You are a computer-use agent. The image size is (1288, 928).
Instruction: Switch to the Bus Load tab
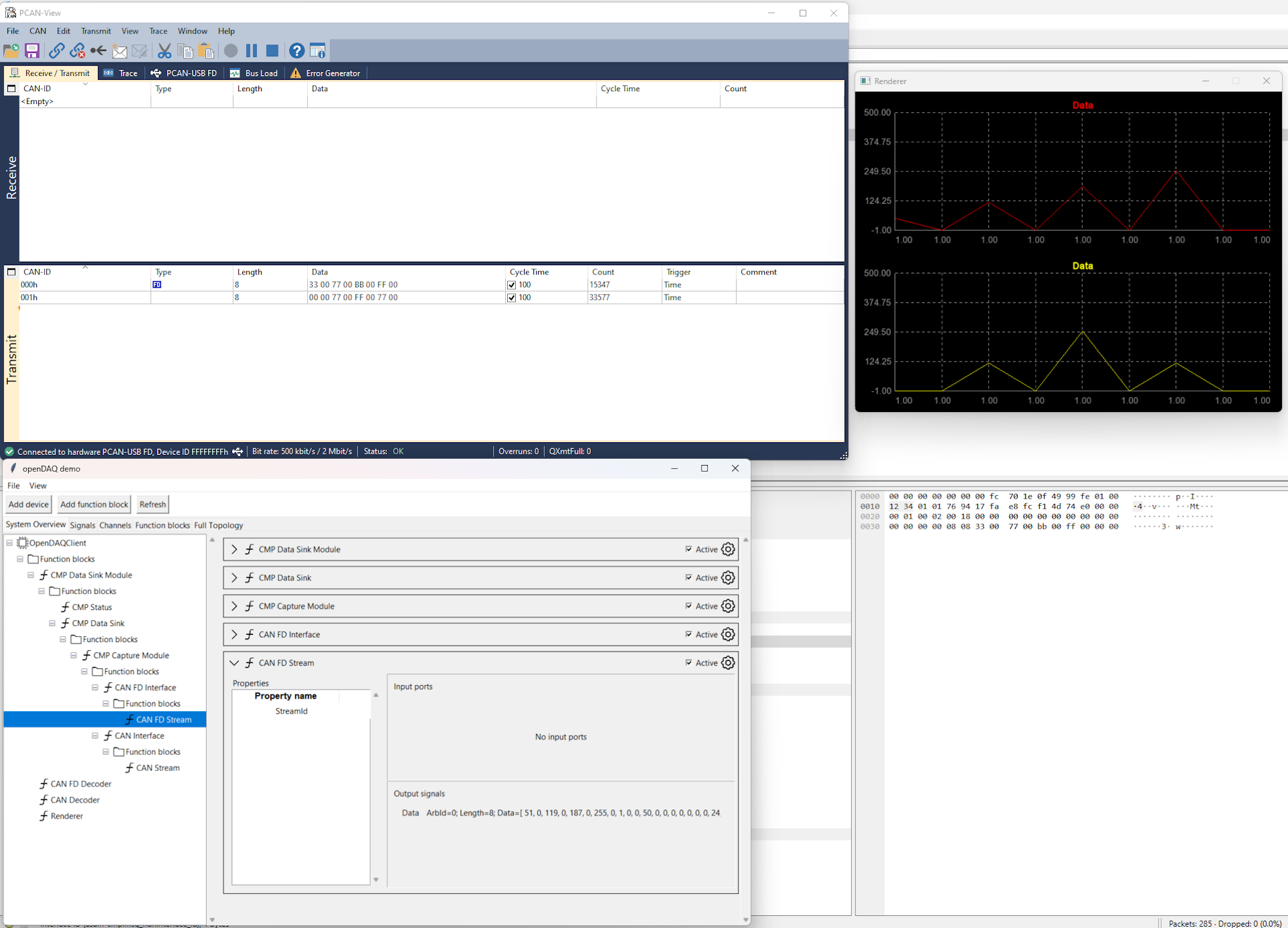[x=254, y=73]
